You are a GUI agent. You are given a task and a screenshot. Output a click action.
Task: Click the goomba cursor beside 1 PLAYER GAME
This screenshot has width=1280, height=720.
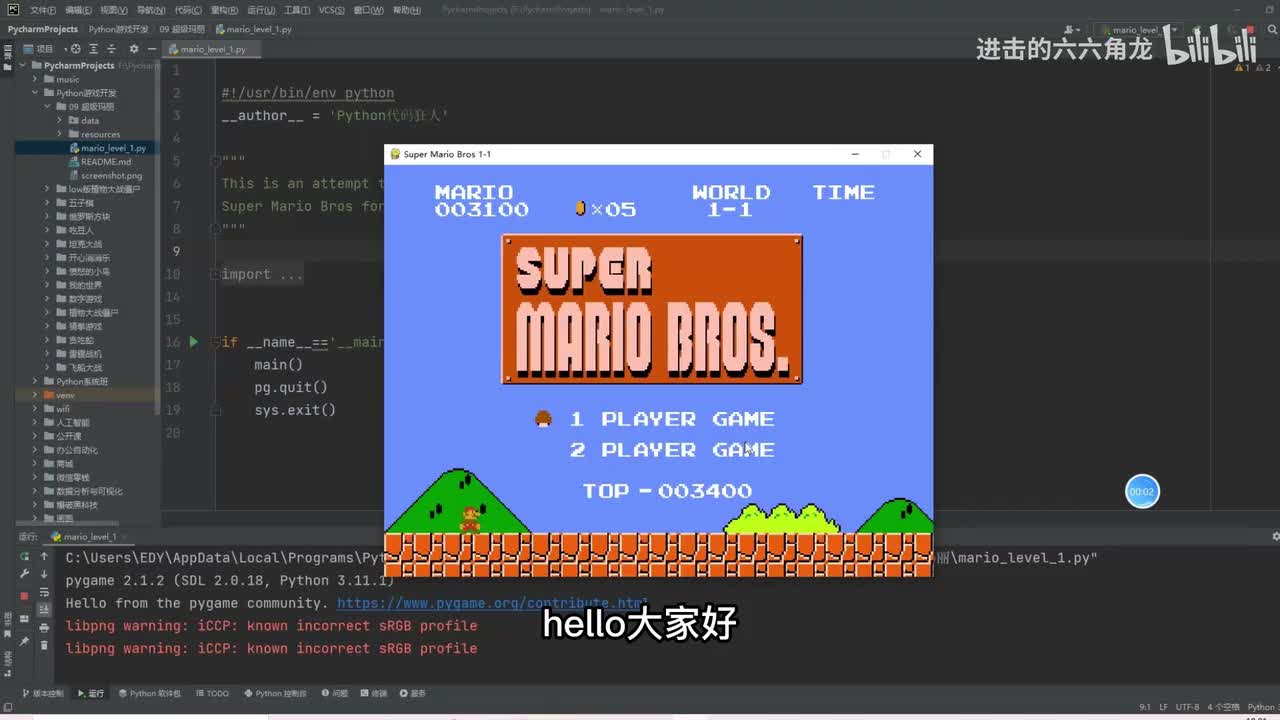coord(543,419)
